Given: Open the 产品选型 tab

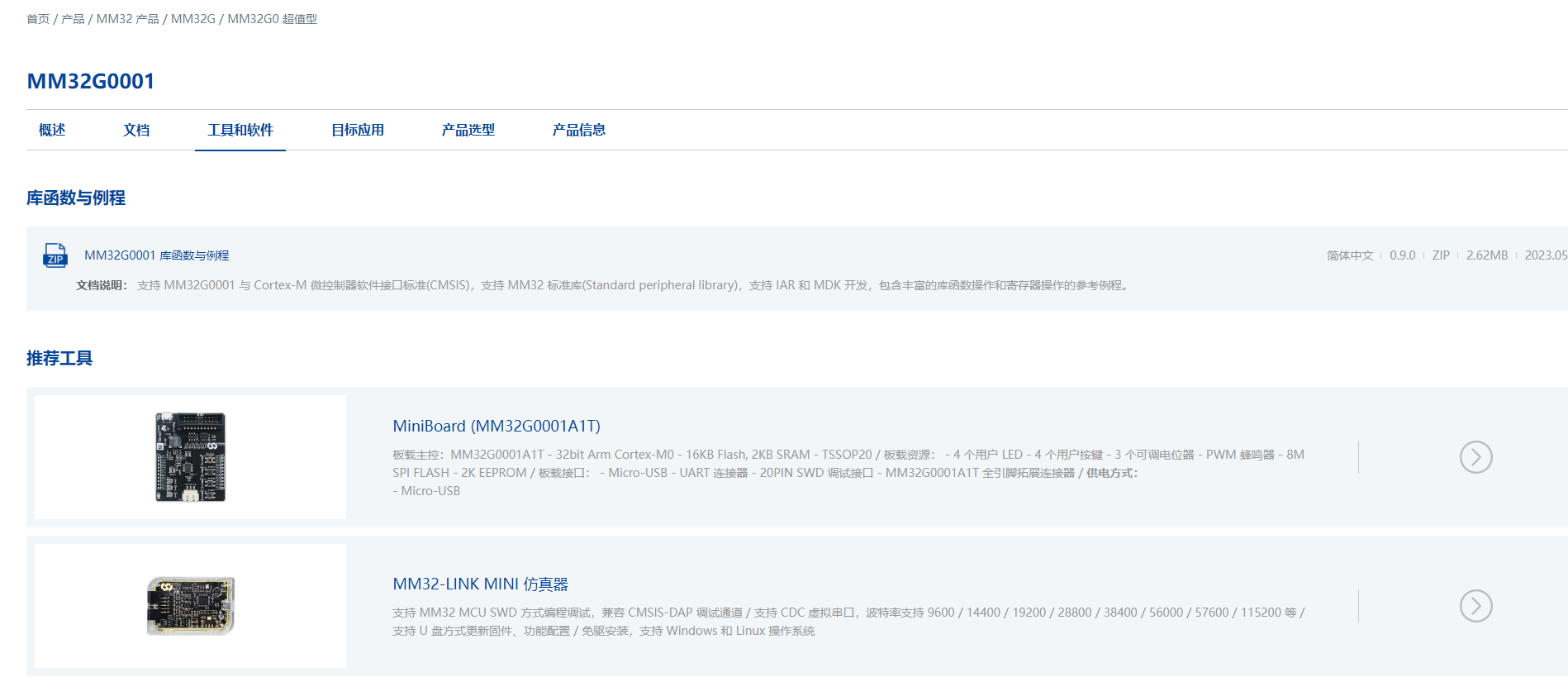Looking at the screenshot, I should click(468, 130).
